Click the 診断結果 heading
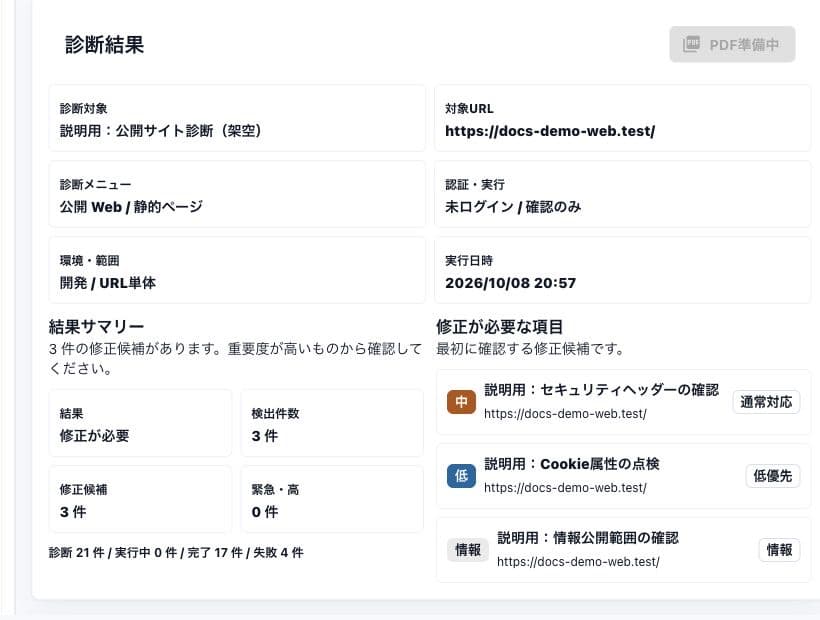 click(105, 45)
